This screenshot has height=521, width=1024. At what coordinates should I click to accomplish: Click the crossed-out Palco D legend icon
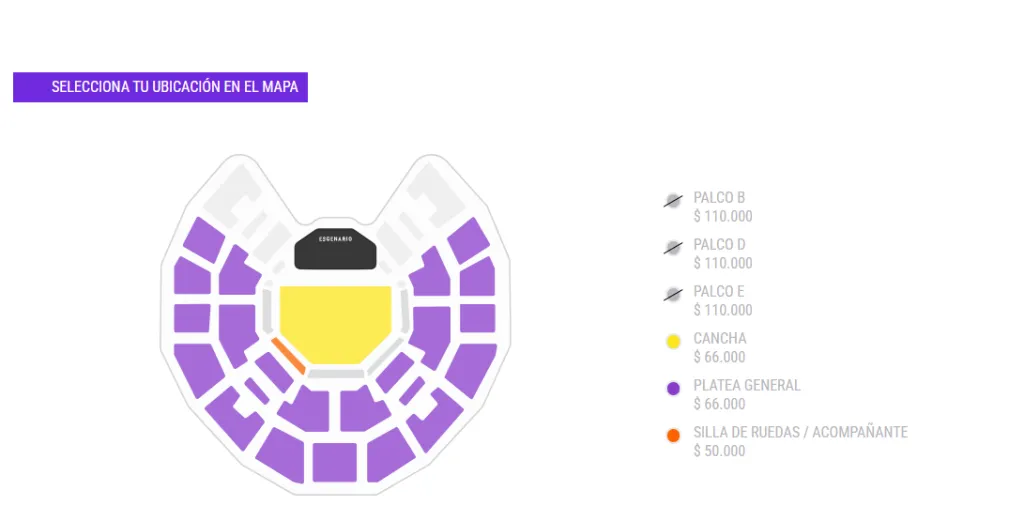pos(673,248)
